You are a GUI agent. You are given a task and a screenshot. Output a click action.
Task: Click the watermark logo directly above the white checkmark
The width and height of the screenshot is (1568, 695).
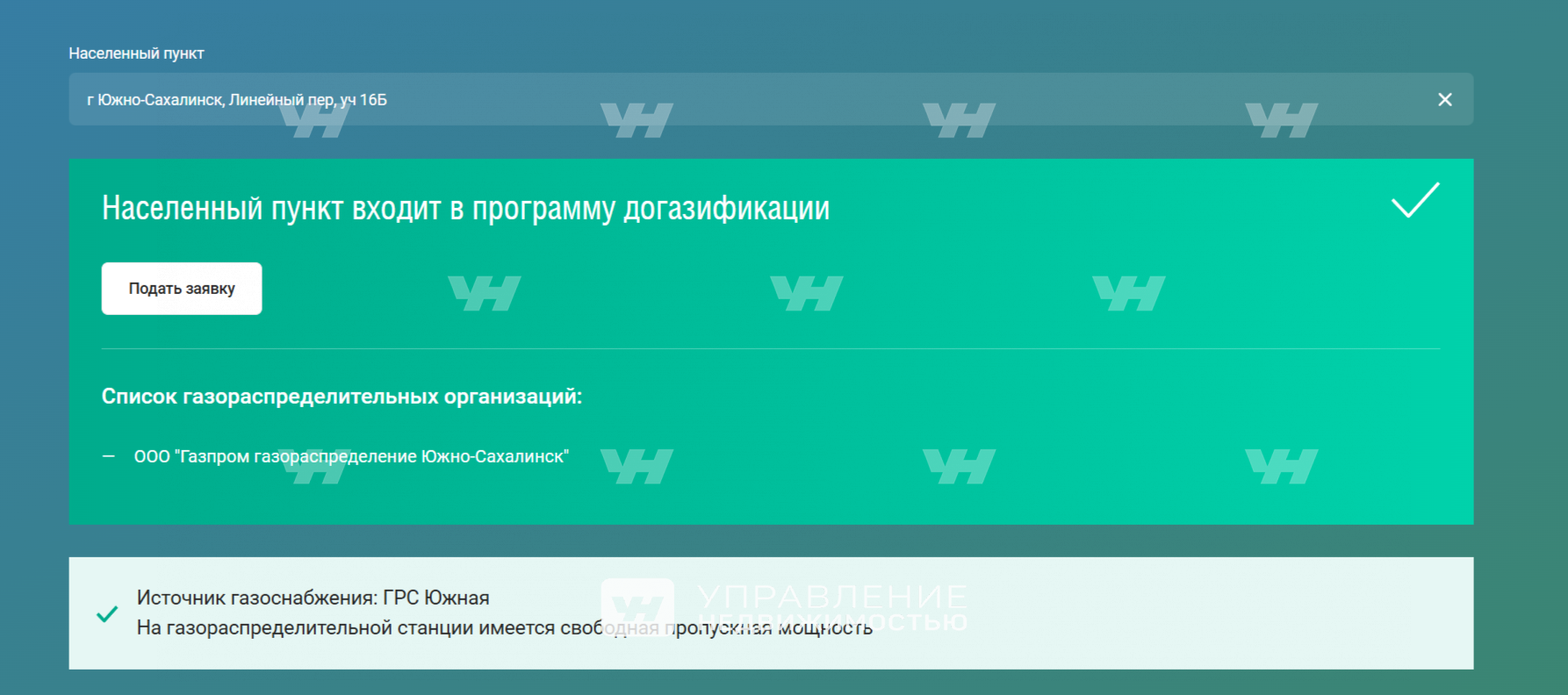pyautogui.click(x=1281, y=121)
